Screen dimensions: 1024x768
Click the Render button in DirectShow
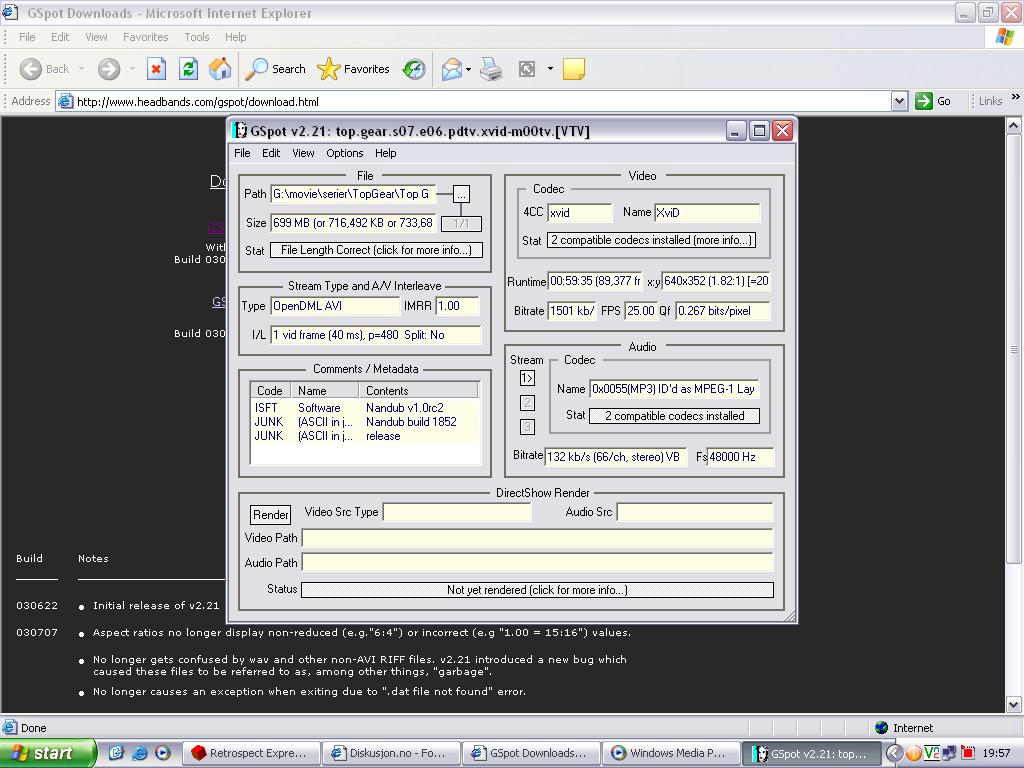pos(270,515)
